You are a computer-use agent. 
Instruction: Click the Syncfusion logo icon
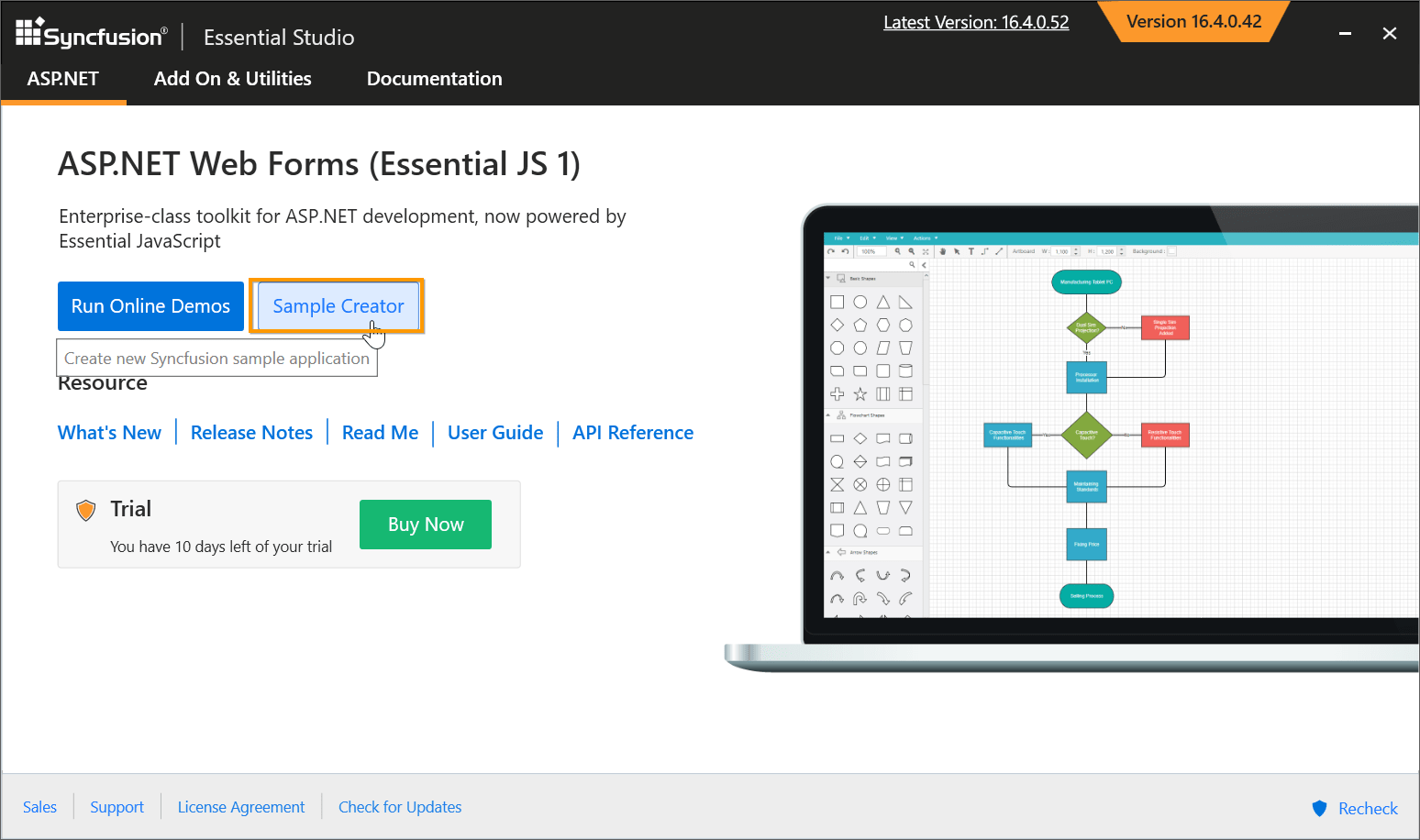click(x=29, y=32)
